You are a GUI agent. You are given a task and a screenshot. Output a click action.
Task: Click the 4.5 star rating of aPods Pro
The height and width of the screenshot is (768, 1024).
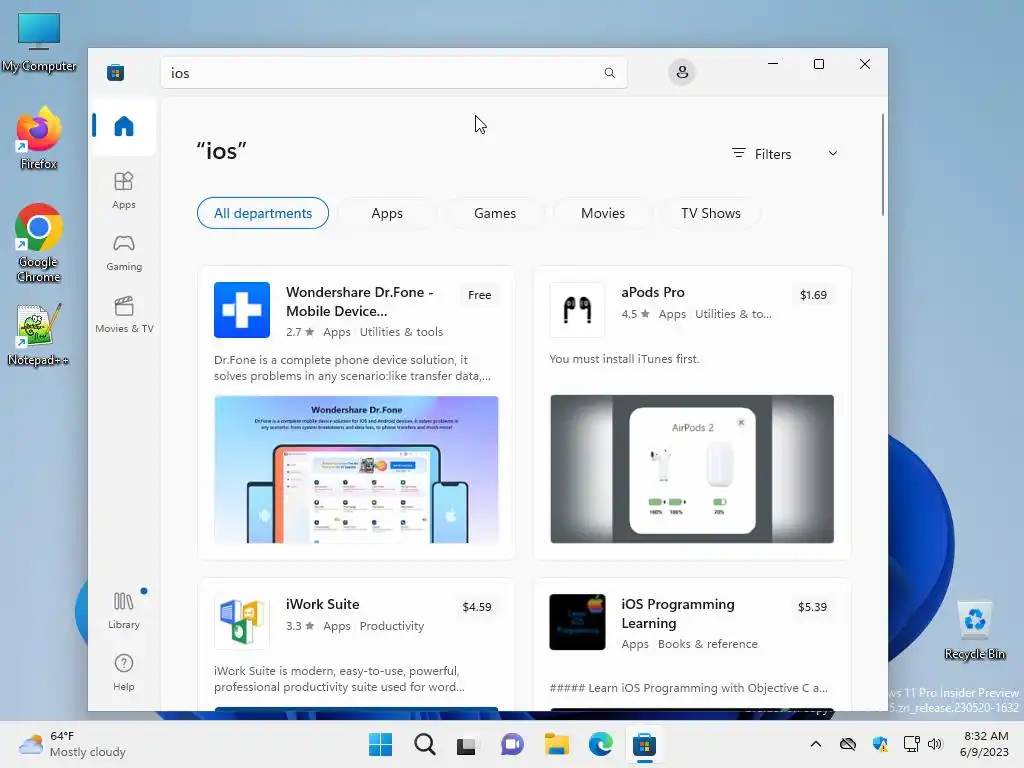tap(635, 314)
